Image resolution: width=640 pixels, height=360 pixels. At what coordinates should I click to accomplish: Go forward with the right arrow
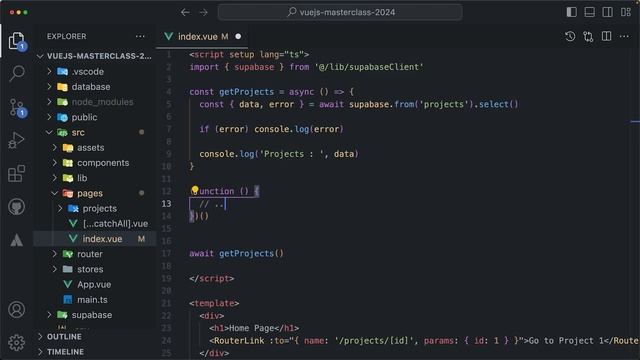[203, 12]
